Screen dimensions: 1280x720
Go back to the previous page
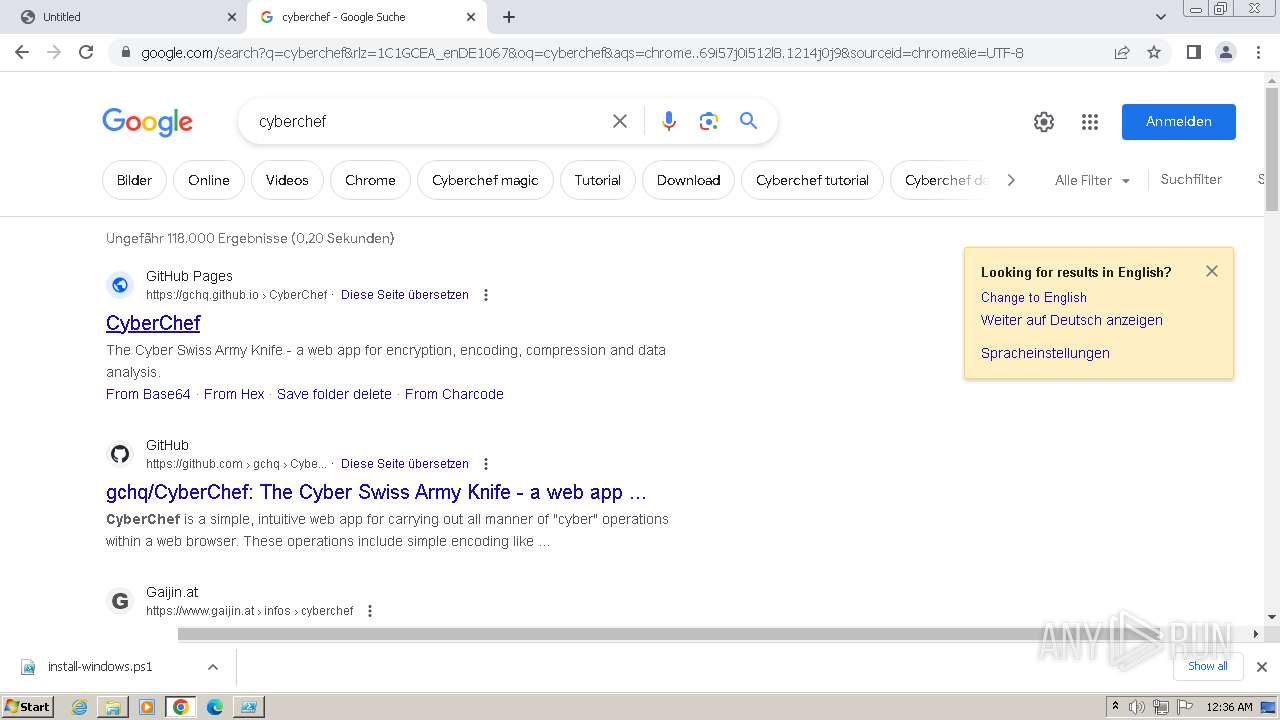point(22,52)
